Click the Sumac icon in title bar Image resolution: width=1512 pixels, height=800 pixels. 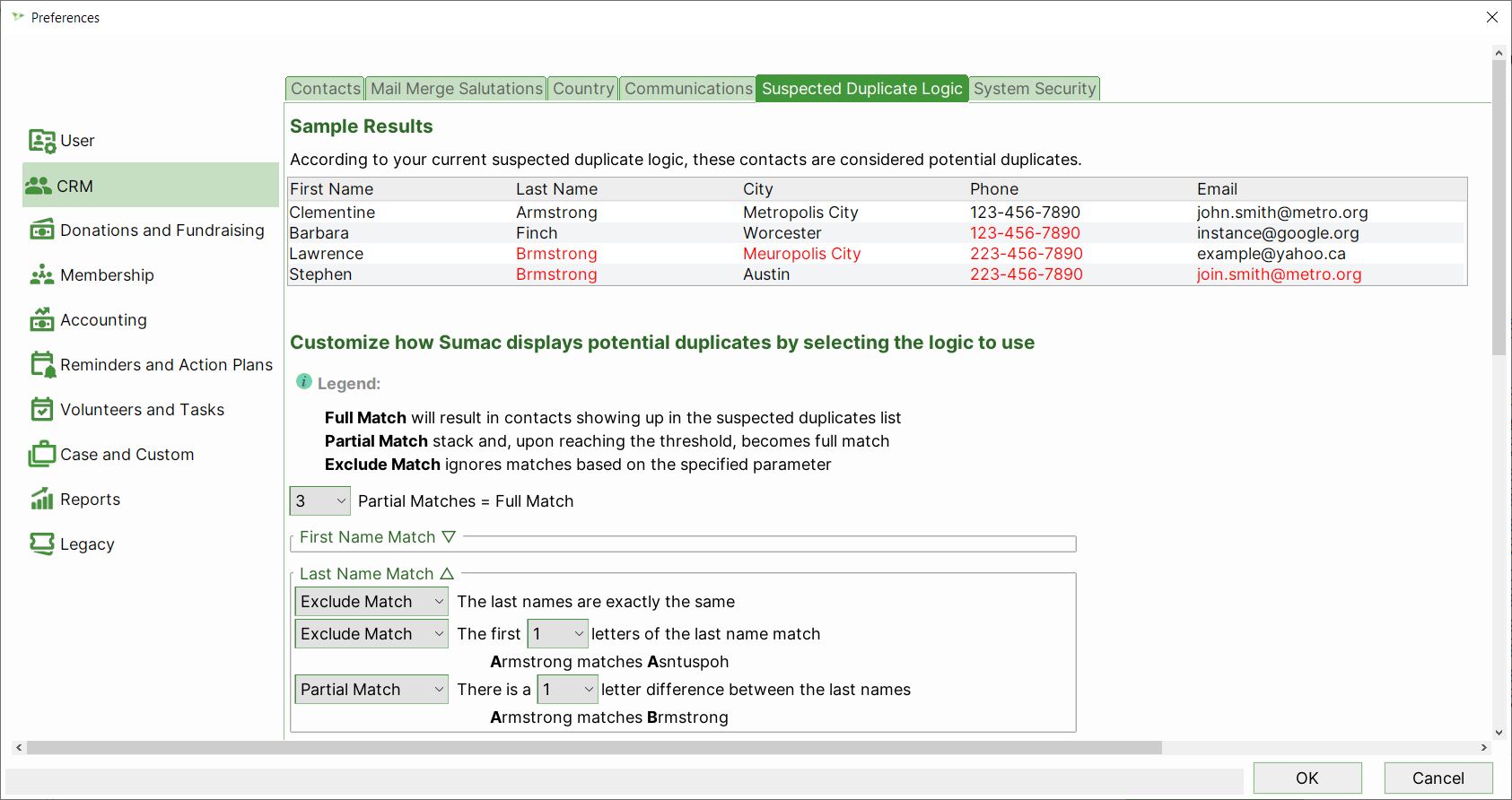tap(17, 17)
